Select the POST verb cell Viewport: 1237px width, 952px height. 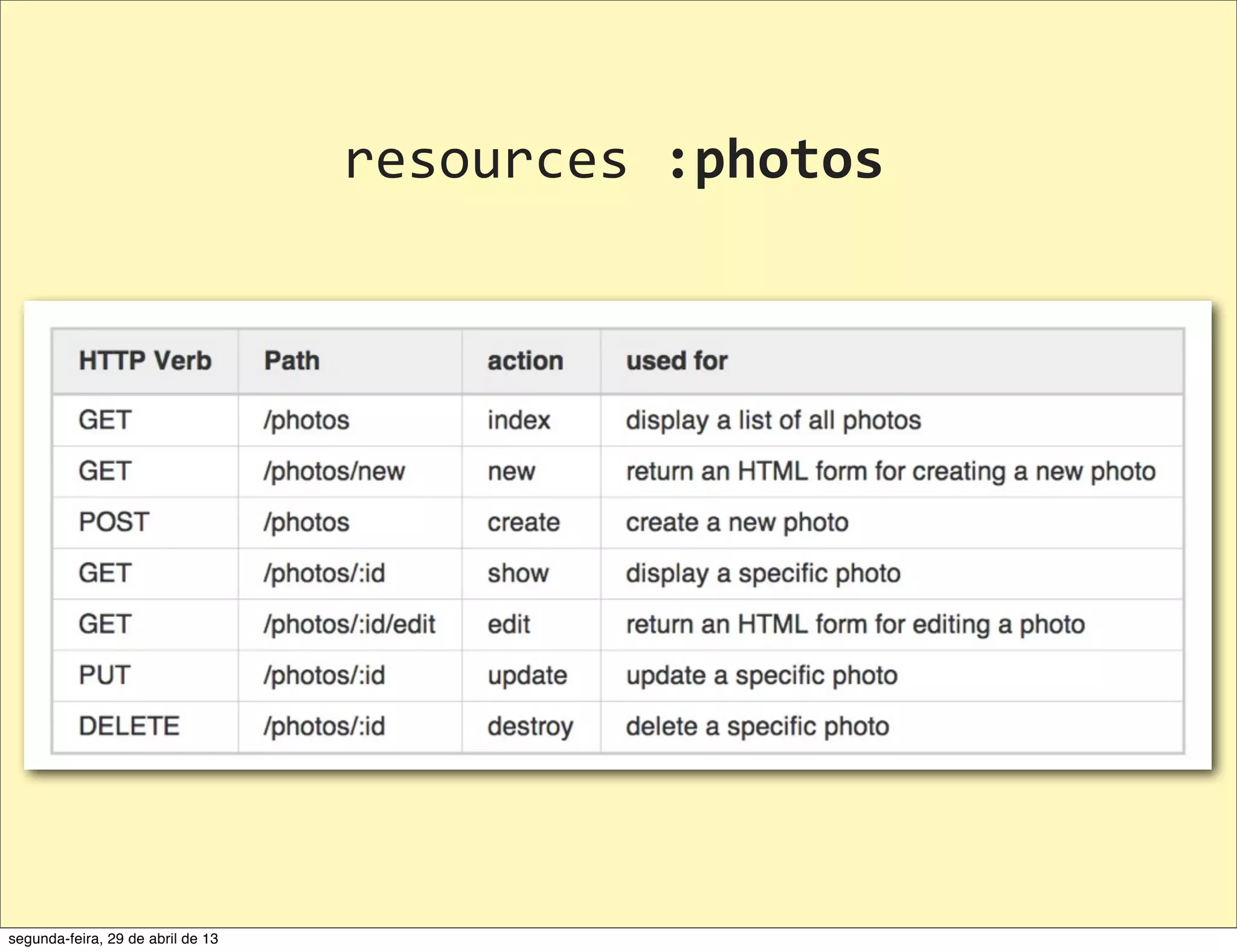point(114,522)
